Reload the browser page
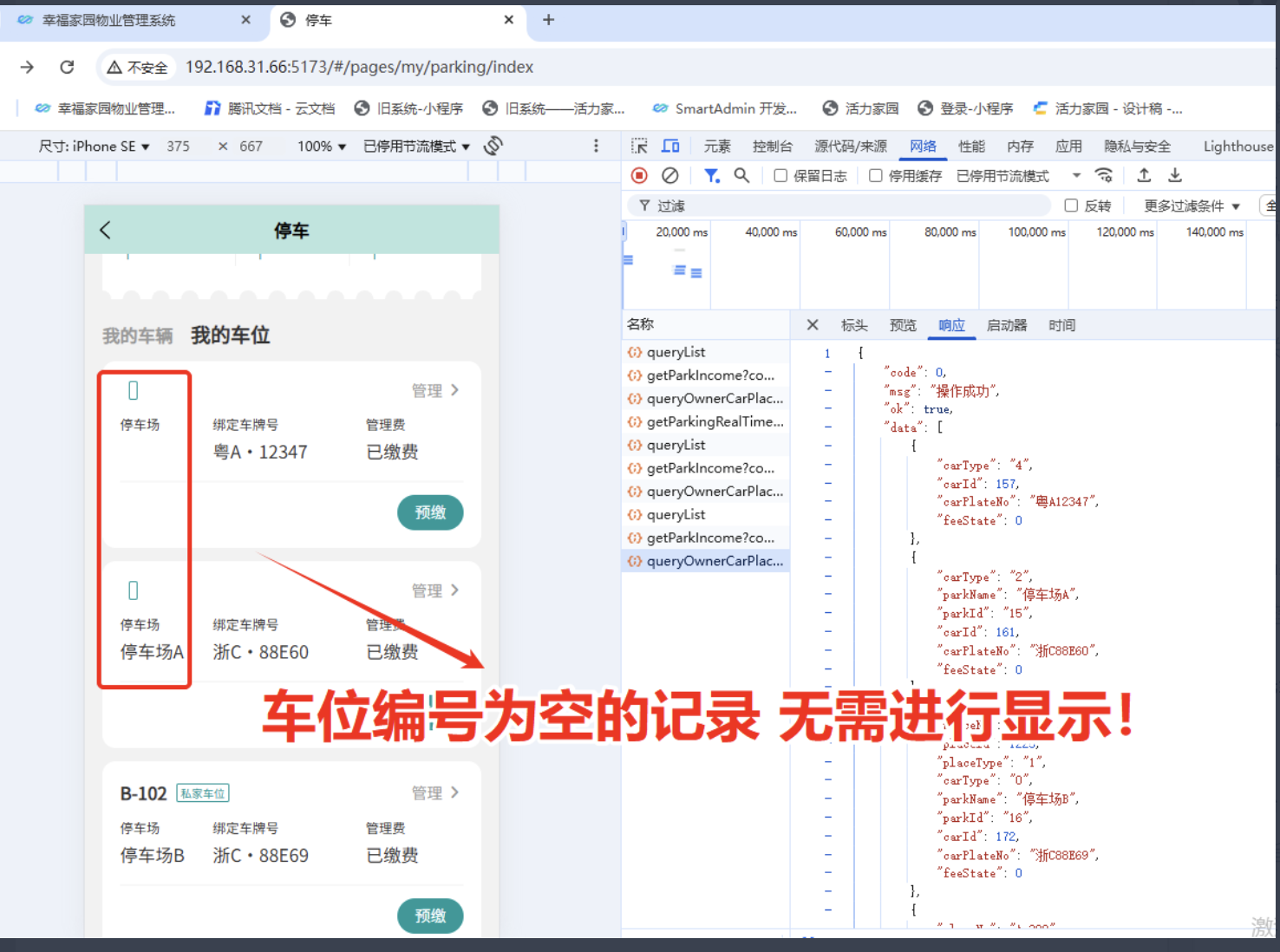Screen dimensions: 1280x952 (67, 67)
